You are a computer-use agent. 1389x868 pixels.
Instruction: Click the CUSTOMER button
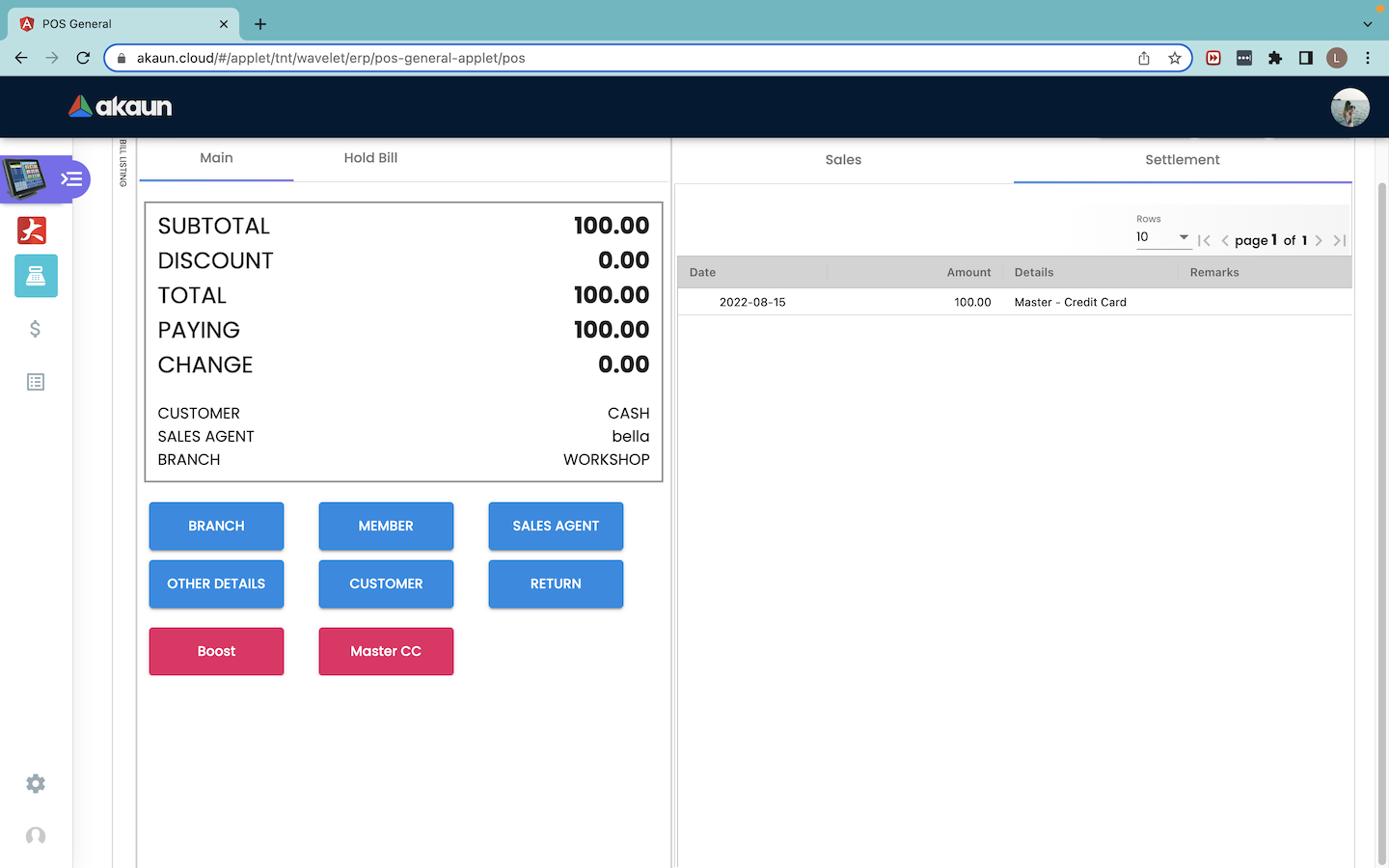[386, 583]
